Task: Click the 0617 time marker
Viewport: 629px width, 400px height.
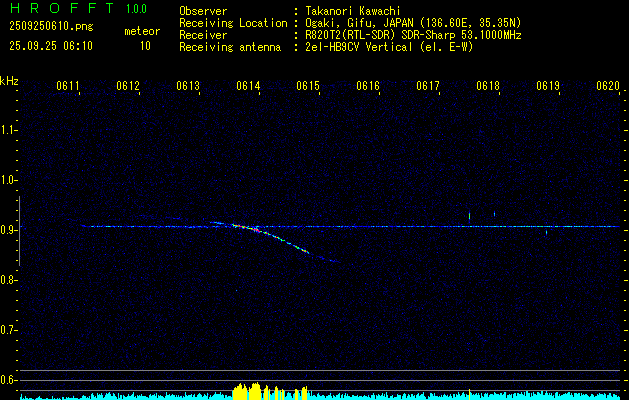Action: click(x=428, y=86)
